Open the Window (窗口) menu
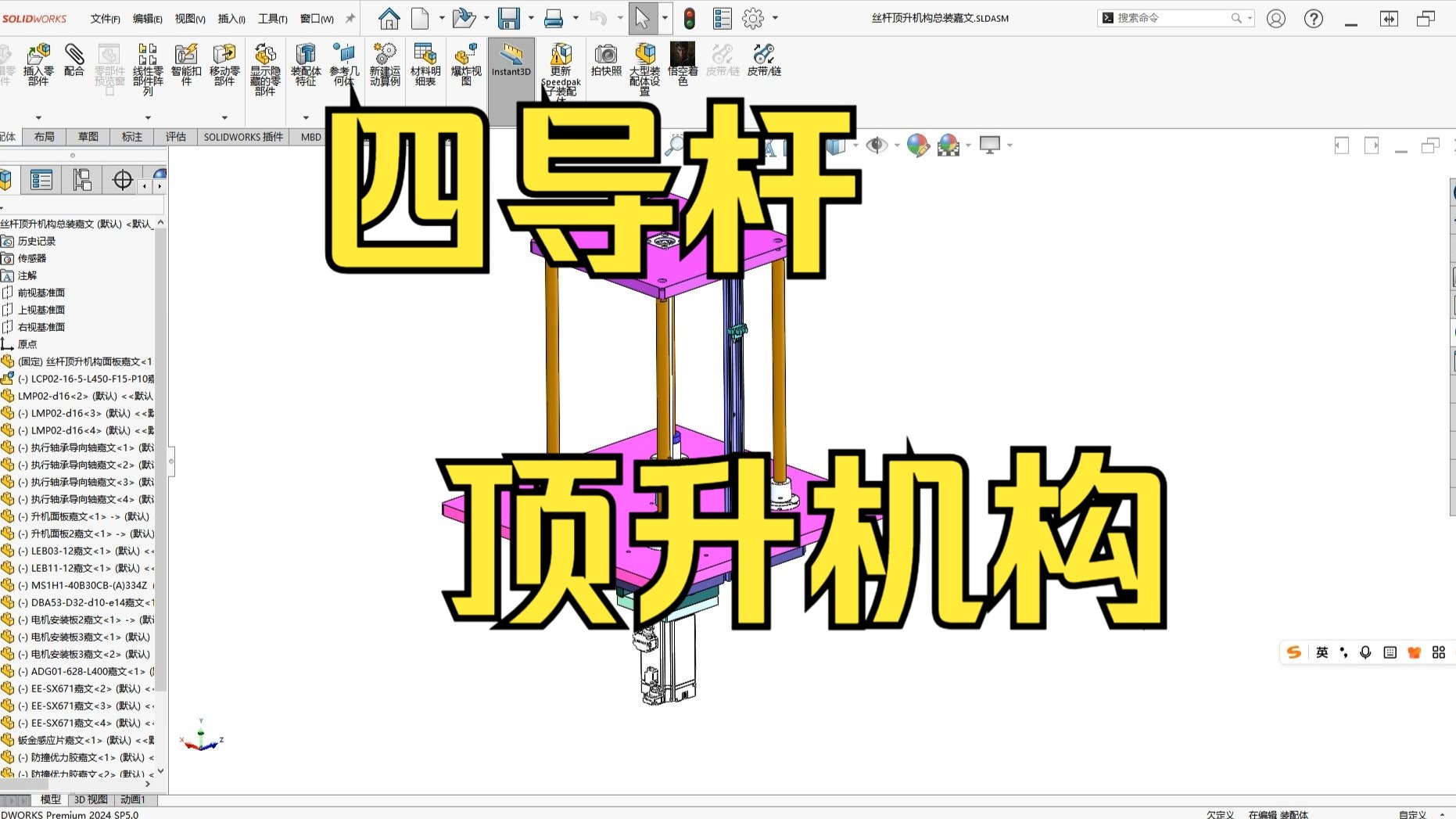This screenshot has width=1456, height=819. 317,19
